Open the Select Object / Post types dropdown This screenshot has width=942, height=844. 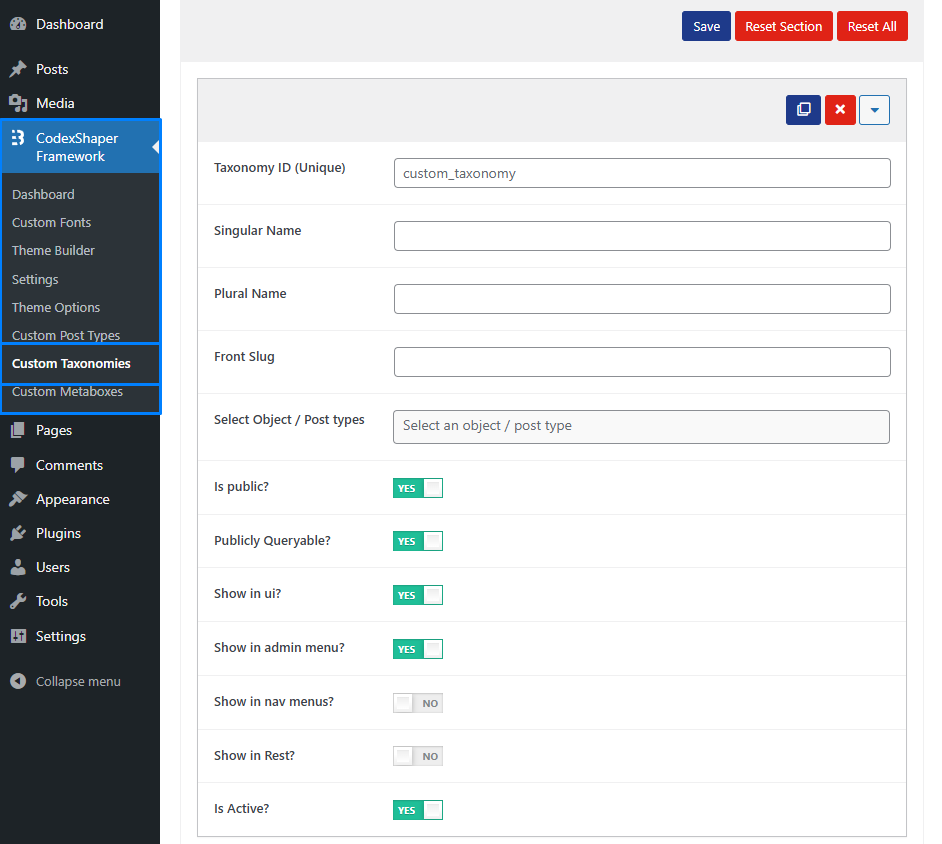[x=641, y=426]
